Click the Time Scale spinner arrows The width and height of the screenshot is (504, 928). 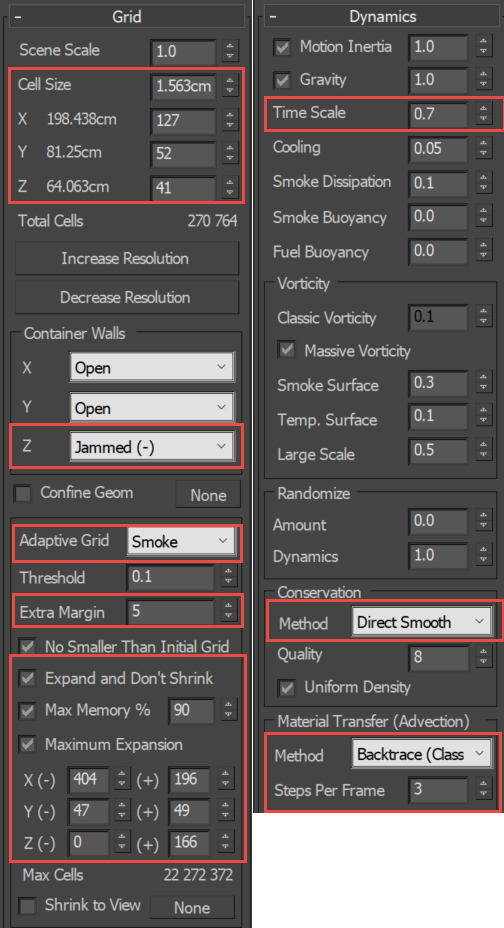(484, 114)
